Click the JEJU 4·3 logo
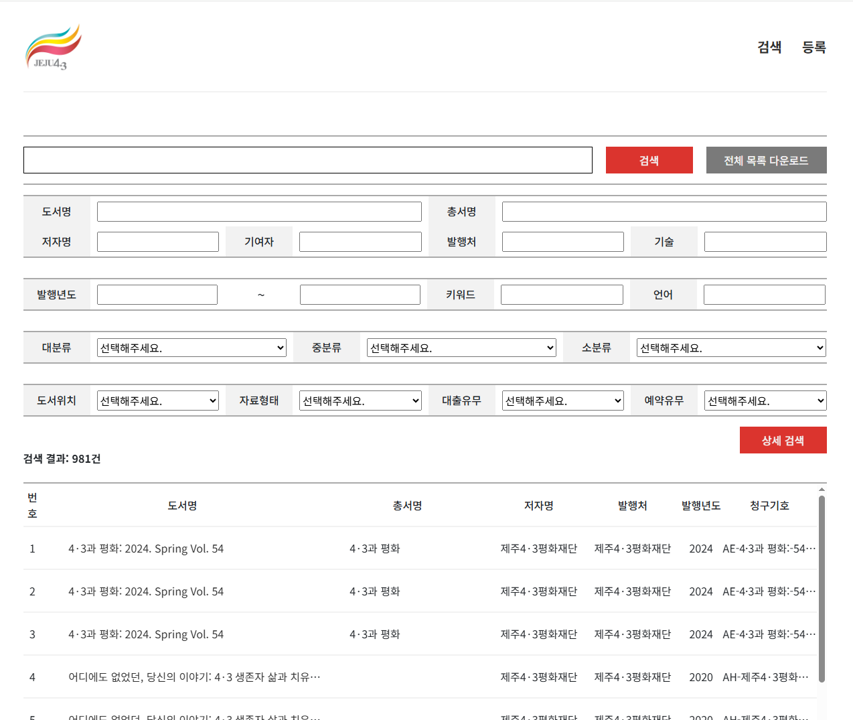 click(53, 48)
